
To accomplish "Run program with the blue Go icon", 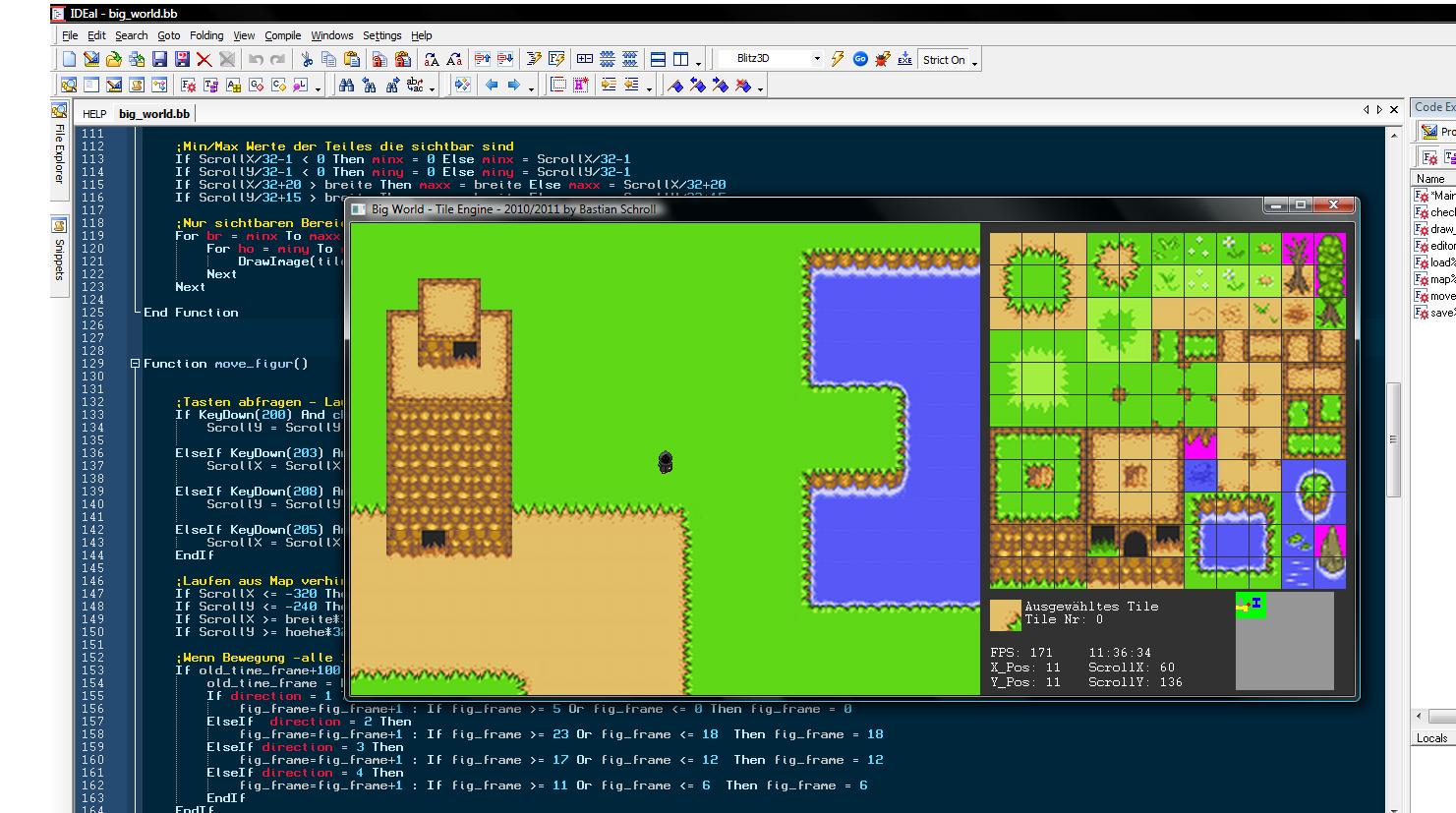I will click(860, 59).
